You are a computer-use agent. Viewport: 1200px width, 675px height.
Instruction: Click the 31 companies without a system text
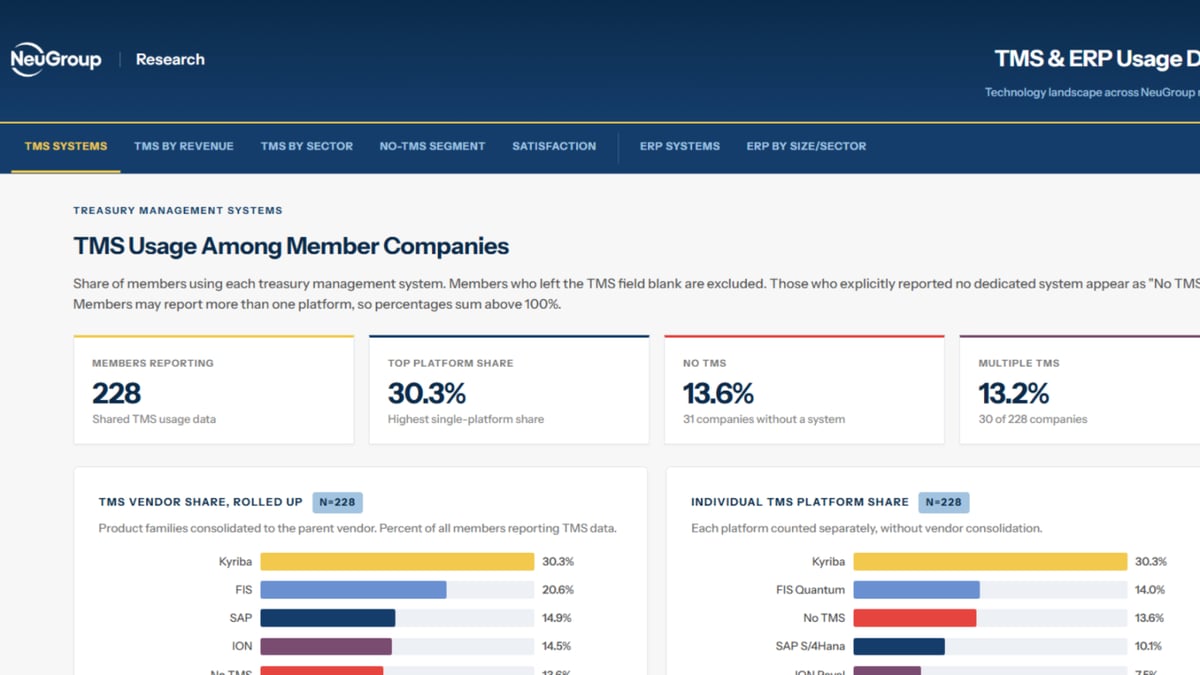click(x=764, y=419)
